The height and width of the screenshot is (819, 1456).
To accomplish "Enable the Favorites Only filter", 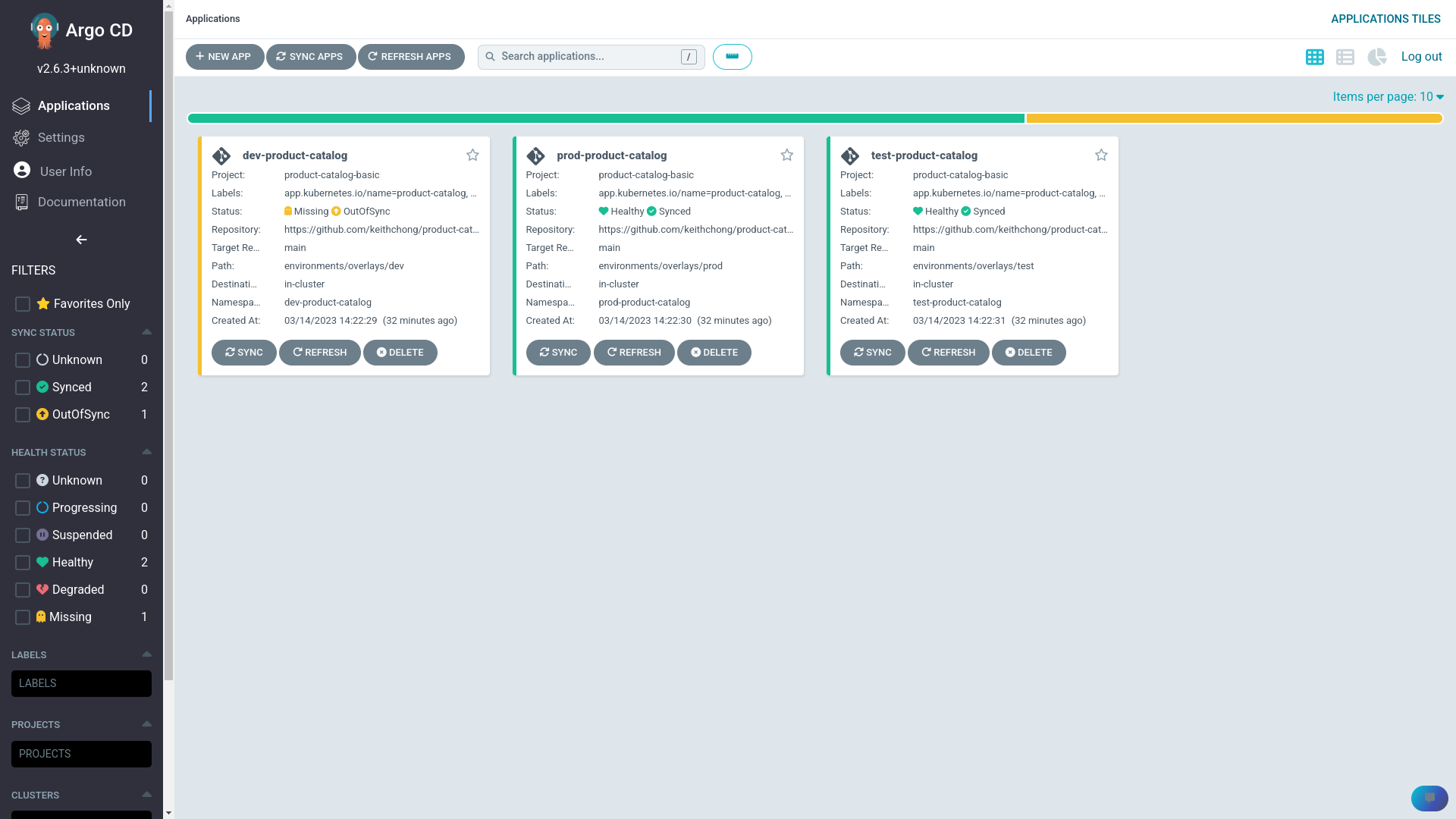I will pyautogui.click(x=23, y=304).
